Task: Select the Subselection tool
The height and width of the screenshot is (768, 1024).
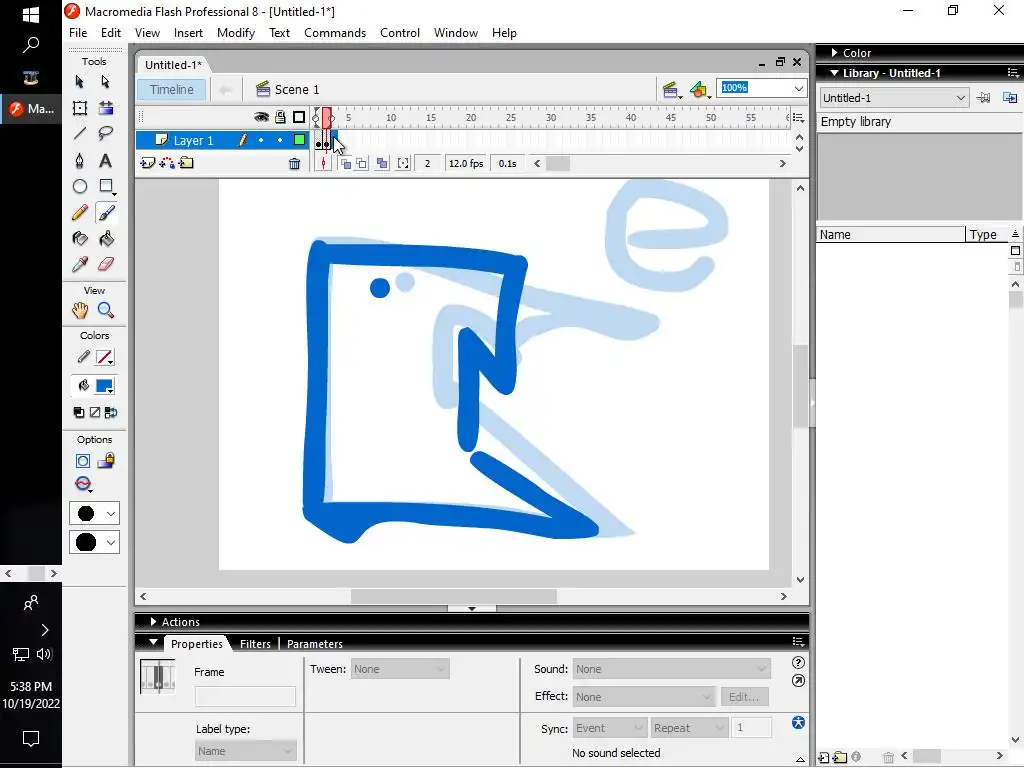Action: point(105,82)
